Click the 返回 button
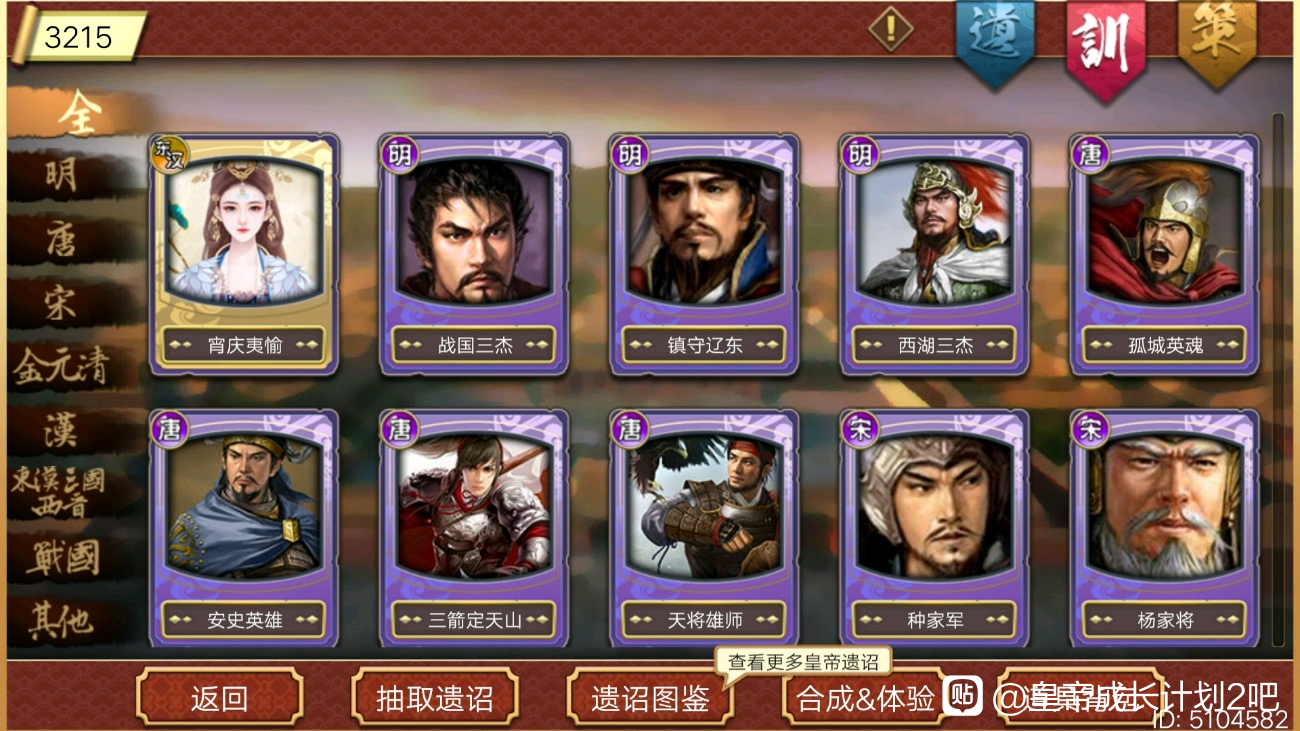Viewport: 1300px width, 731px height. pos(219,697)
